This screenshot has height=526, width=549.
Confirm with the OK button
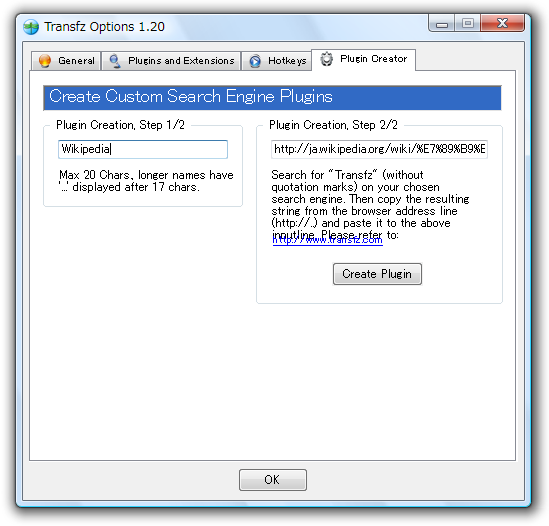273,480
